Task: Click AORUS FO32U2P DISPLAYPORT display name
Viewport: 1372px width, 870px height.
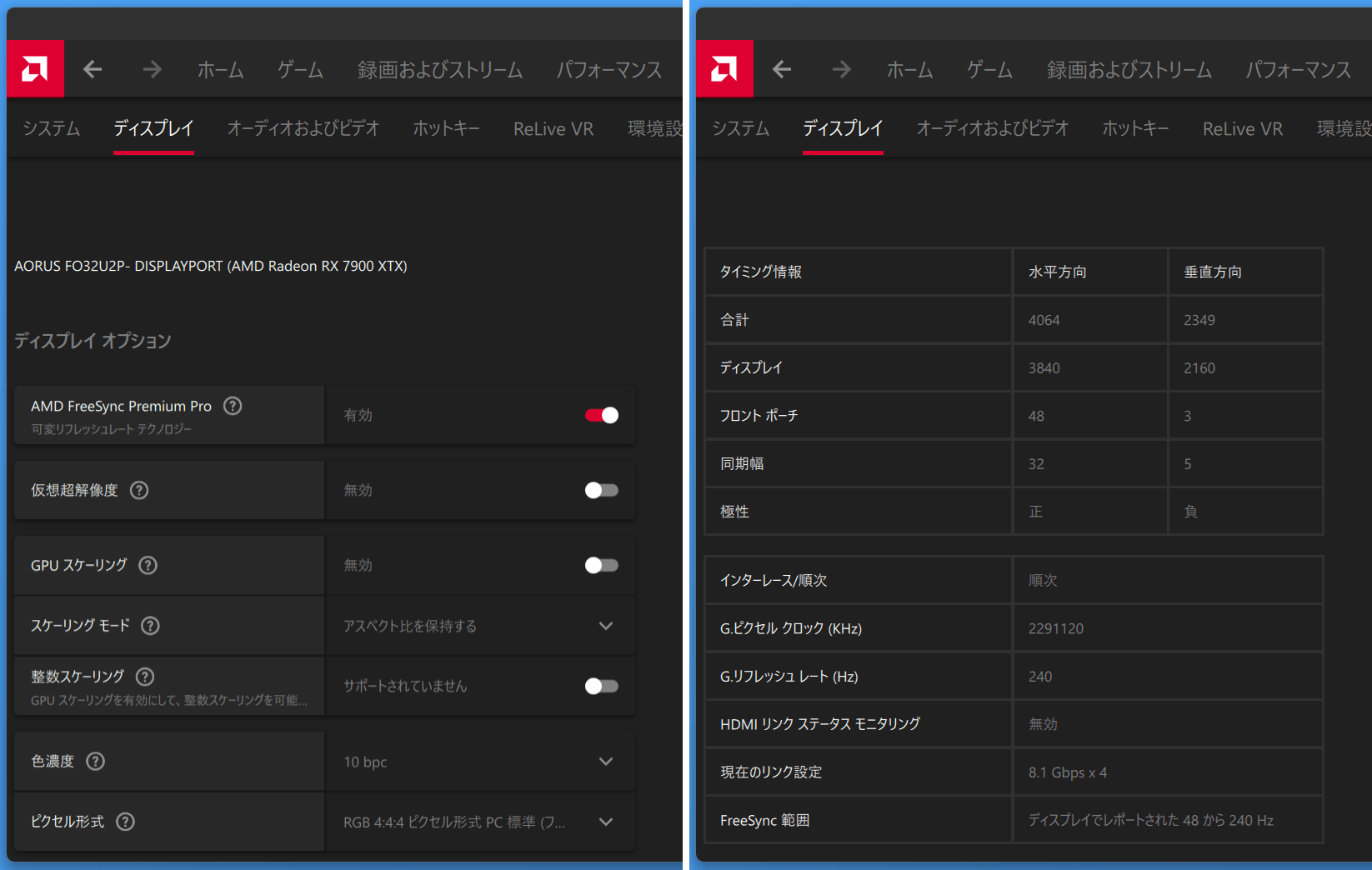Action: tap(211, 266)
